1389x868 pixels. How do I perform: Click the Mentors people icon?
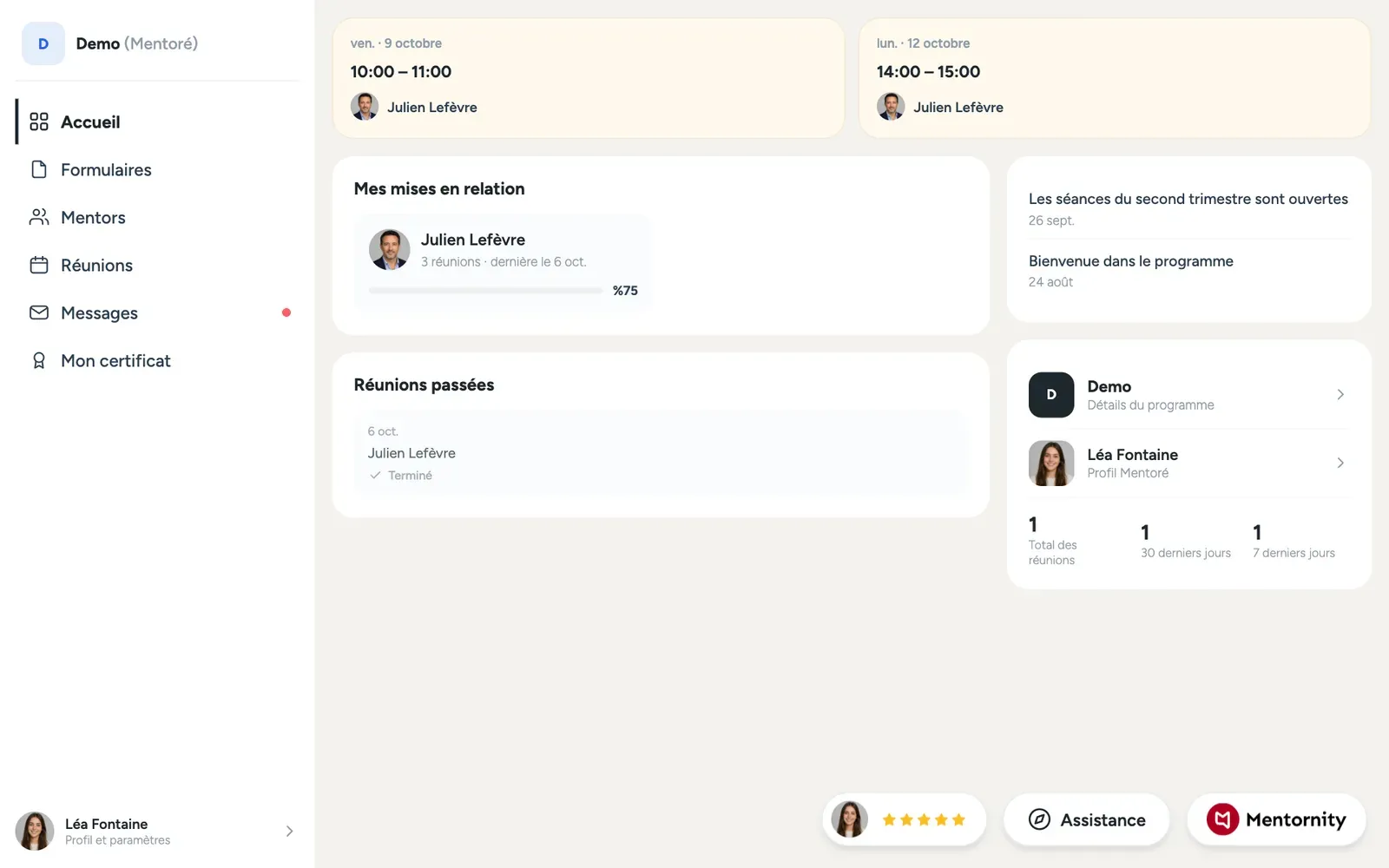click(39, 217)
